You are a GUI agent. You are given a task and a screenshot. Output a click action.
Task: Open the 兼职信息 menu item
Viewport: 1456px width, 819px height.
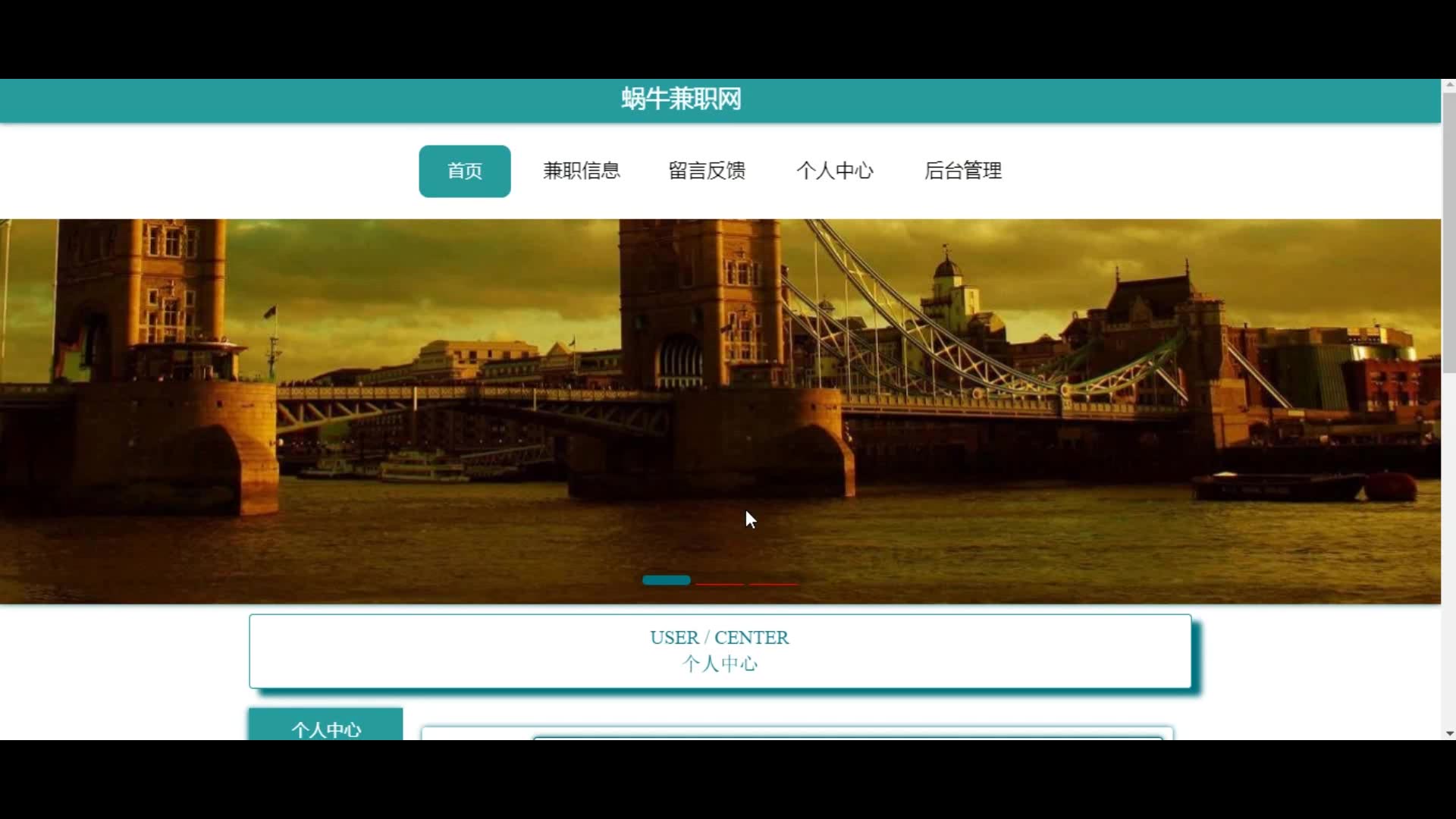[x=582, y=171]
